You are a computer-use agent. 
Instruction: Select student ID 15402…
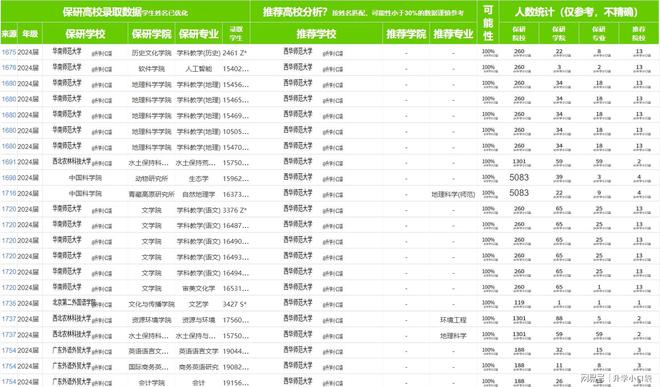coord(236,69)
